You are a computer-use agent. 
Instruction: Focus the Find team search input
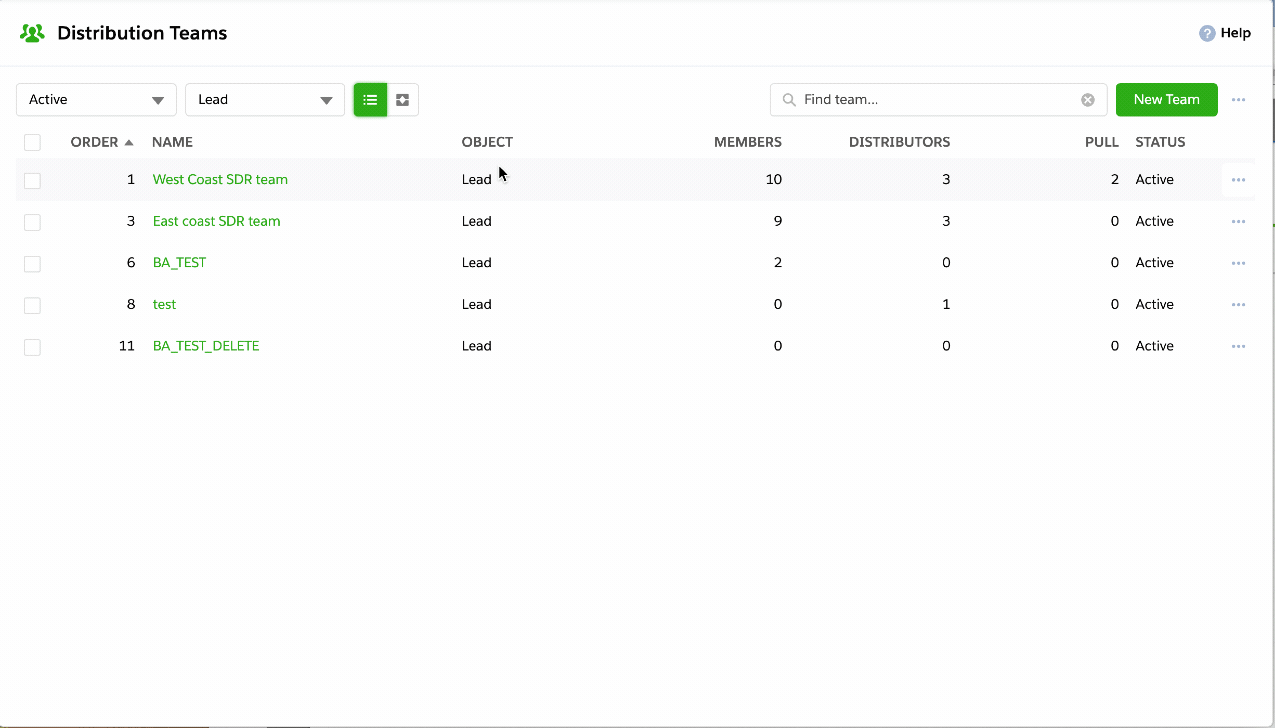coord(938,100)
